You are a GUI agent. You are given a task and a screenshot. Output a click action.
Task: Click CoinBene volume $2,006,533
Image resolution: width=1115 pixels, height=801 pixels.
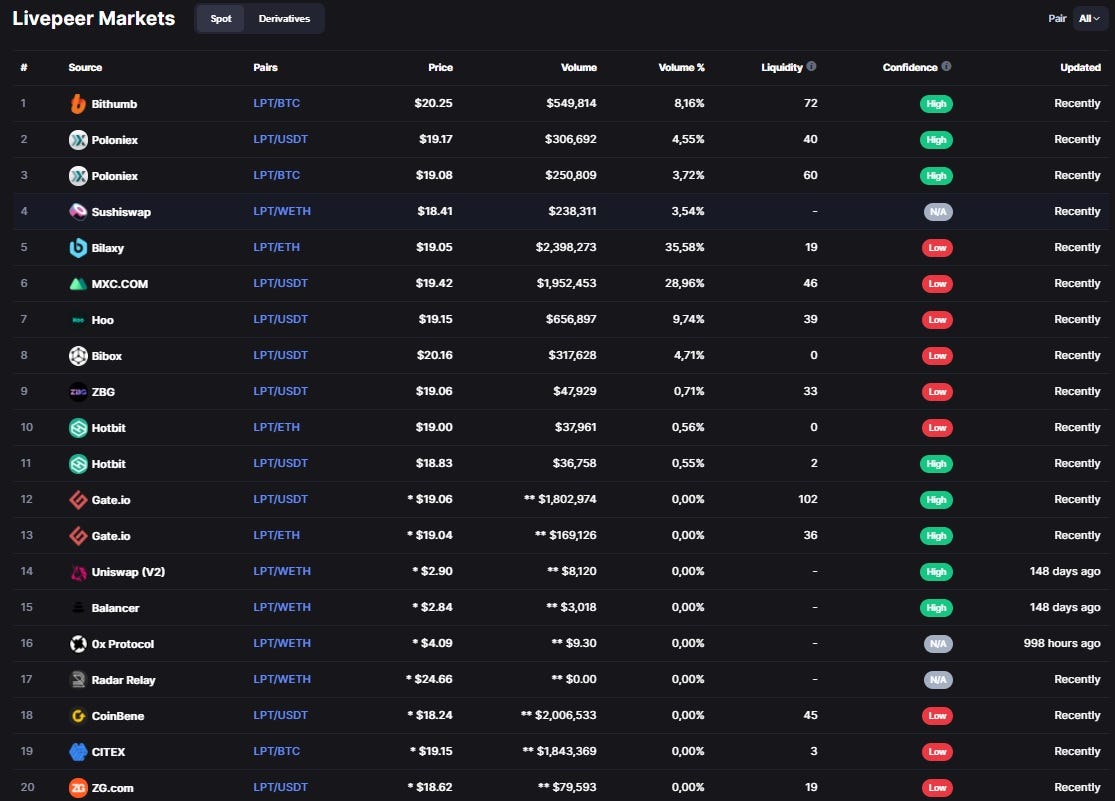click(x=559, y=715)
